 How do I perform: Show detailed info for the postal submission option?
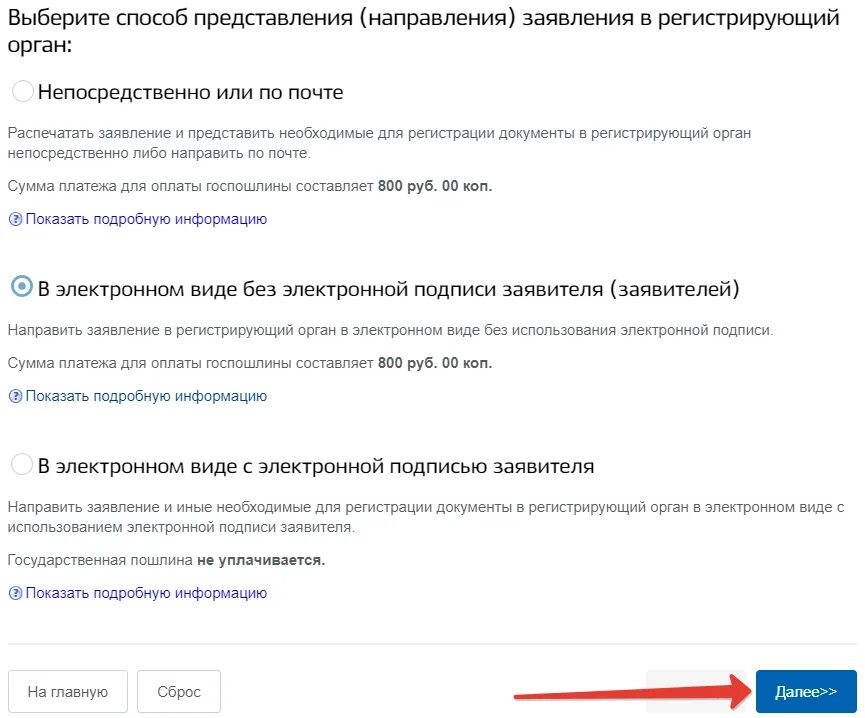point(146,219)
